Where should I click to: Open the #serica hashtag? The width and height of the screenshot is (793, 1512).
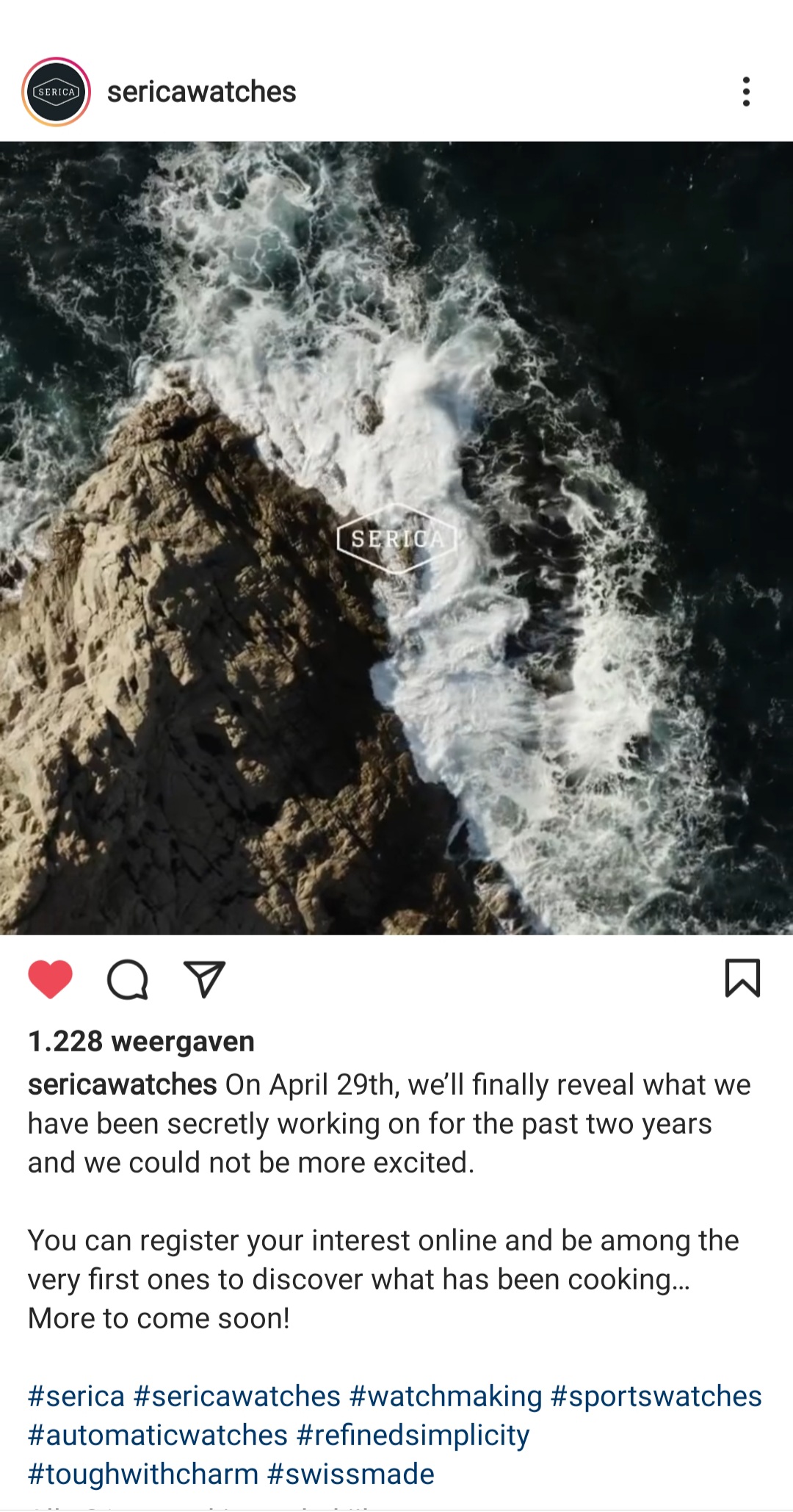(x=76, y=1396)
